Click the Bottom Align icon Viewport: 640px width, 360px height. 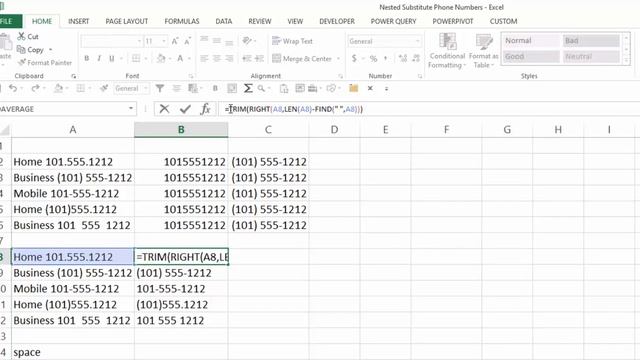pos(229,41)
